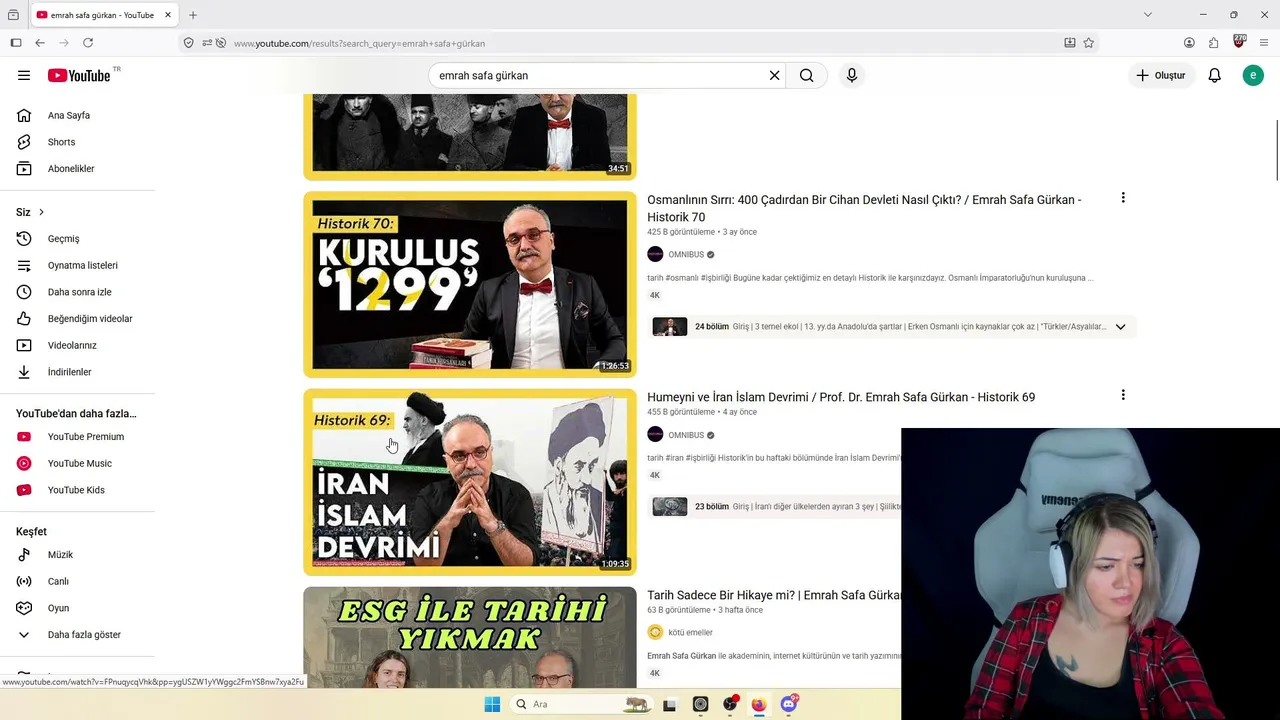This screenshot has height=720, width=1280.
Task: Expand the 24 bölüm chapters list
Action: (x=1120, y=327)
